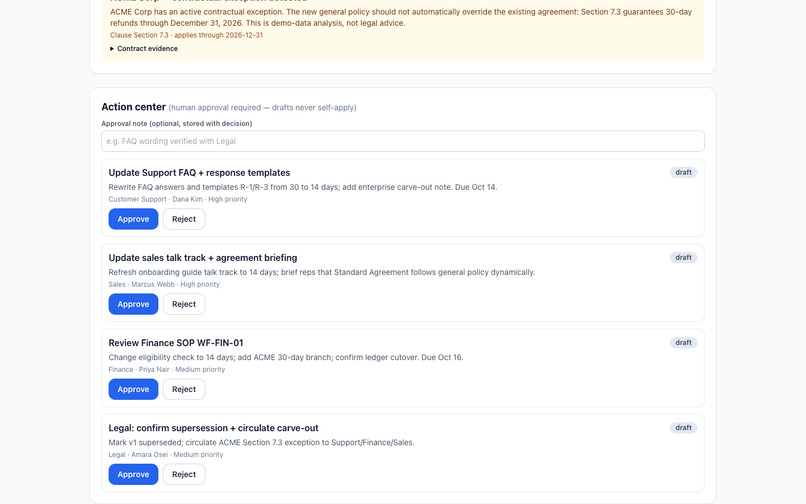Viewport: 806px width, 504px height.
Task: Expand the Contract evidence disclosure
Action: pos(144,48)
